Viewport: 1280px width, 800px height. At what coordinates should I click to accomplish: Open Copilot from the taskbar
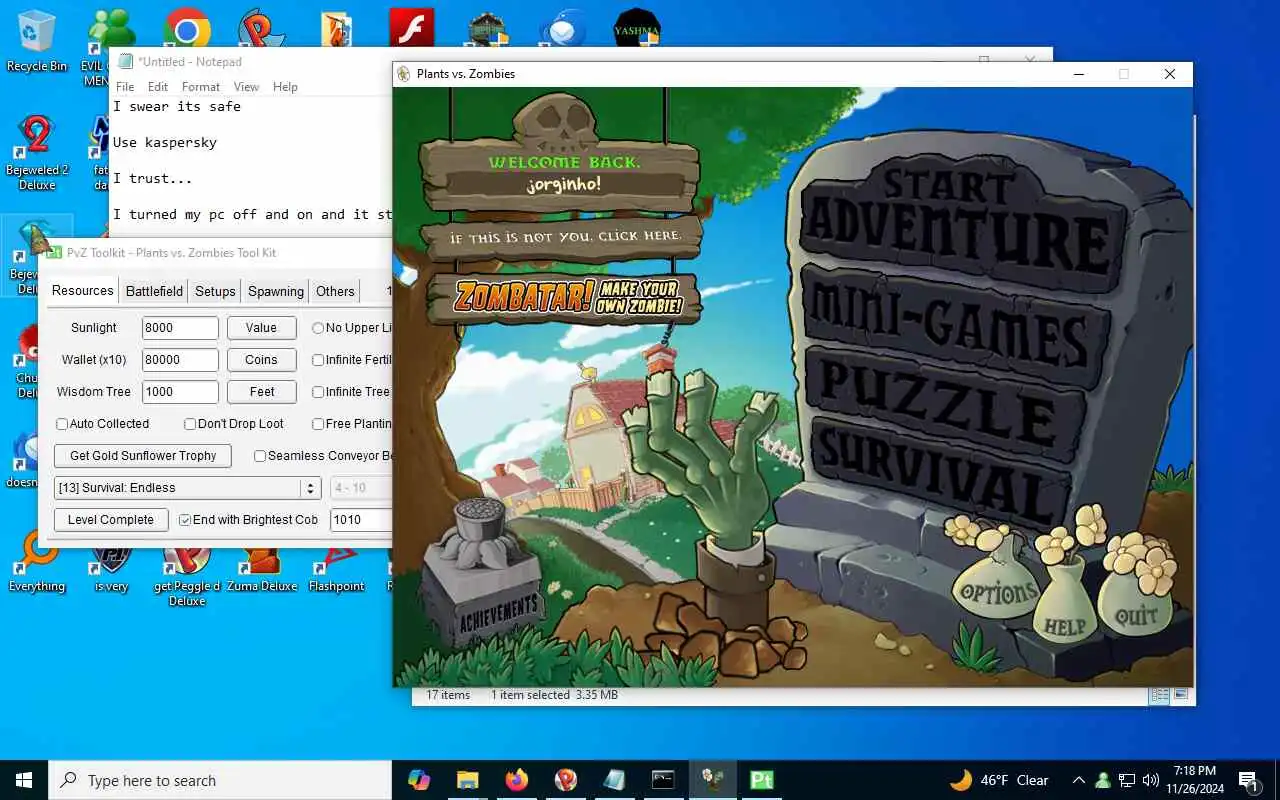coord(419,780)
